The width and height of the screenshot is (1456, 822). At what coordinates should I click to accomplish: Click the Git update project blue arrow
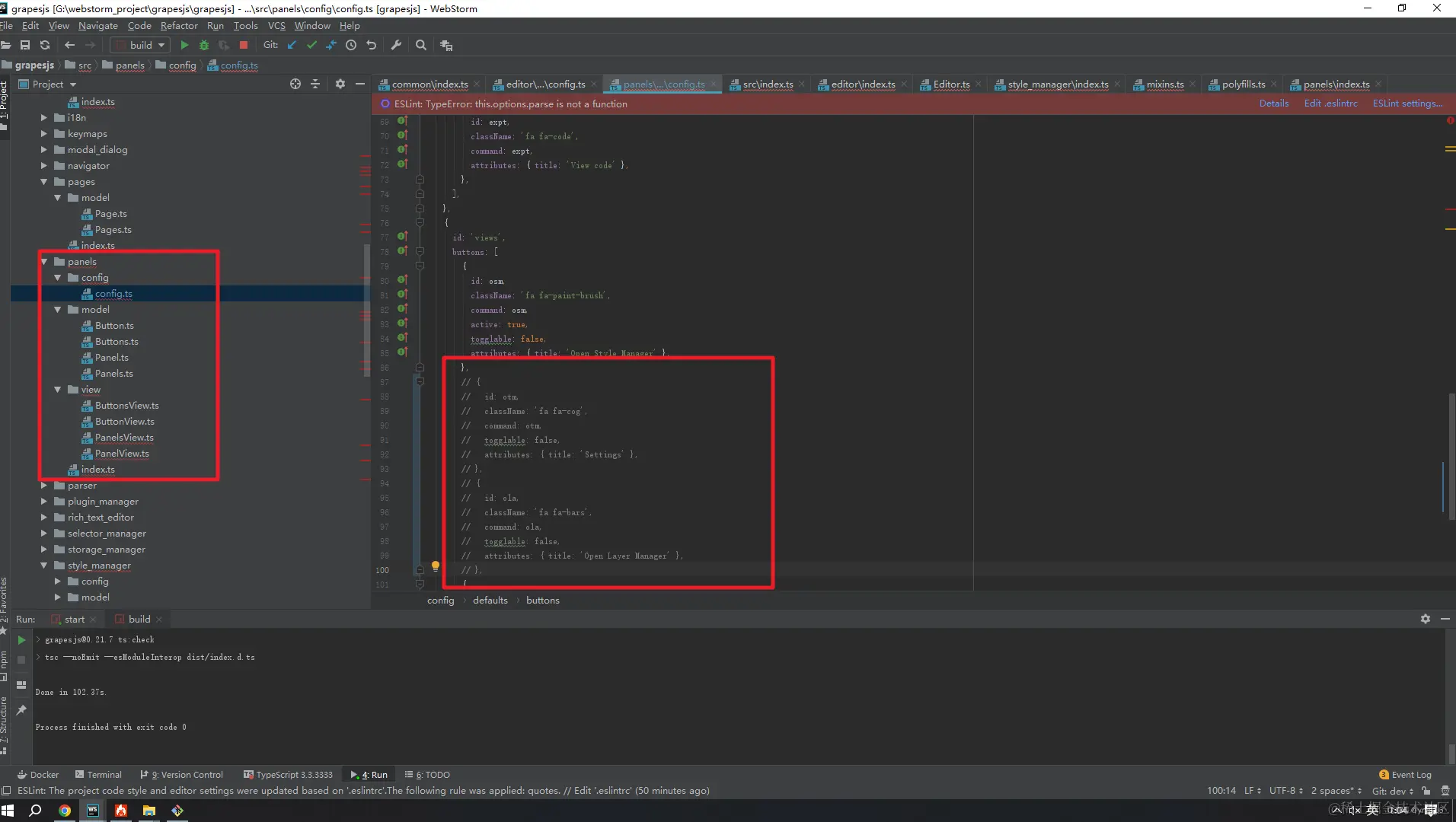292,46
